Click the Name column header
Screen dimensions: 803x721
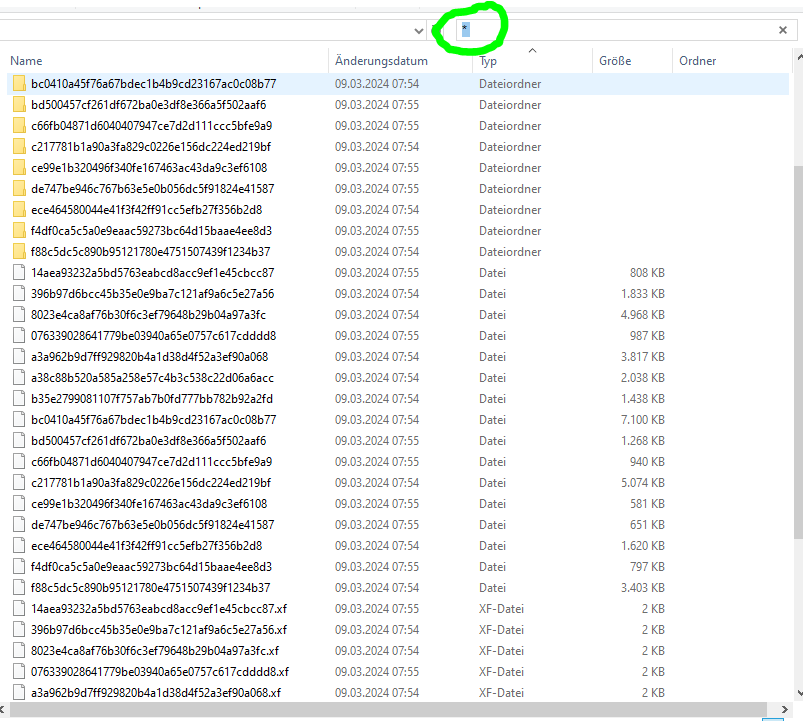(26, 61)
